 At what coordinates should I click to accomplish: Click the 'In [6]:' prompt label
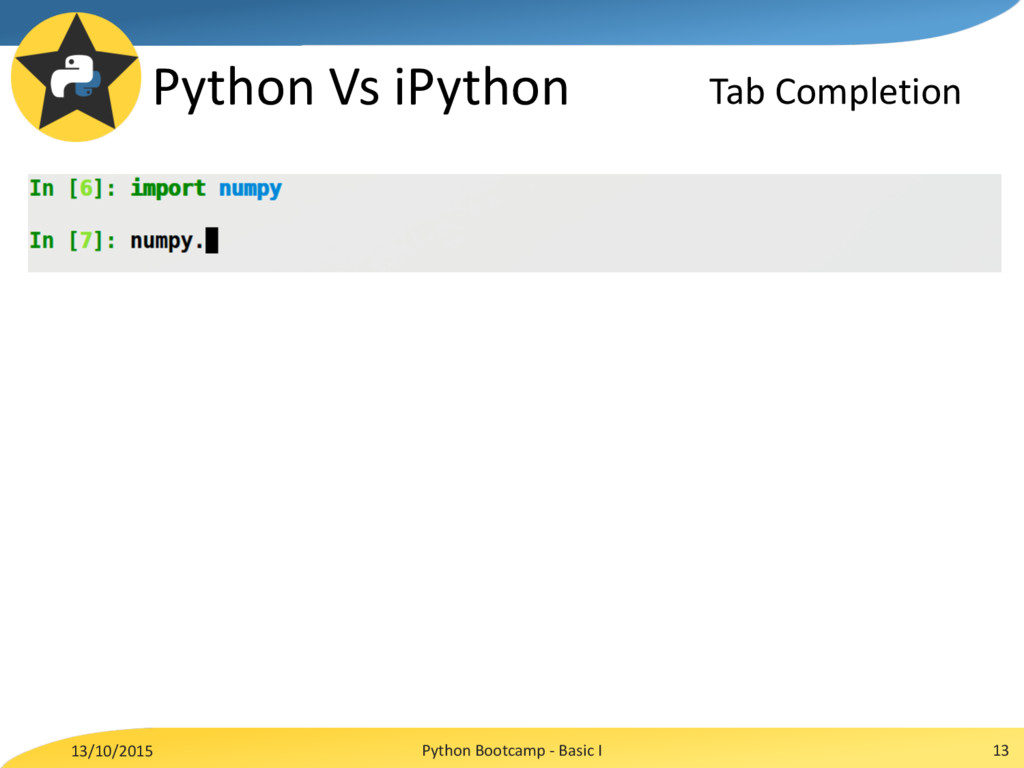[x=72, y=189]
